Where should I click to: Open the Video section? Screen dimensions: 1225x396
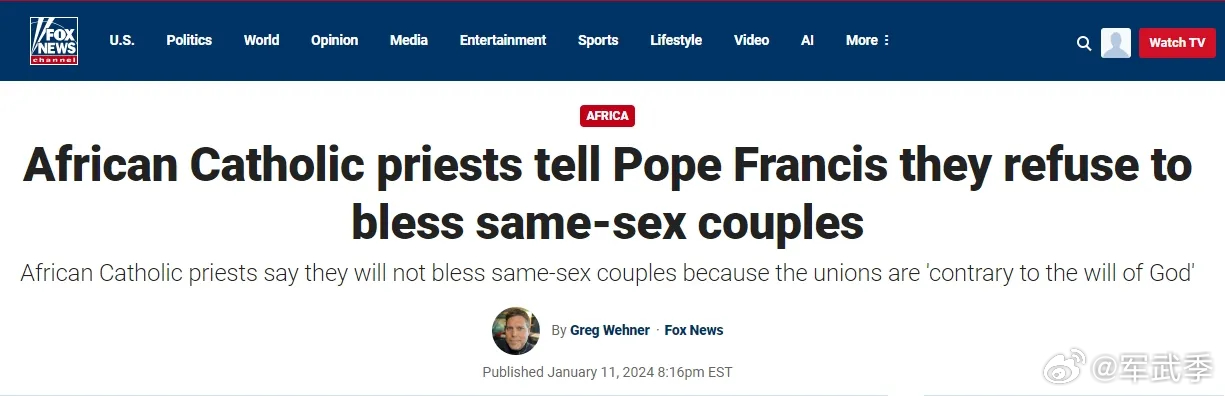(751, 41)
